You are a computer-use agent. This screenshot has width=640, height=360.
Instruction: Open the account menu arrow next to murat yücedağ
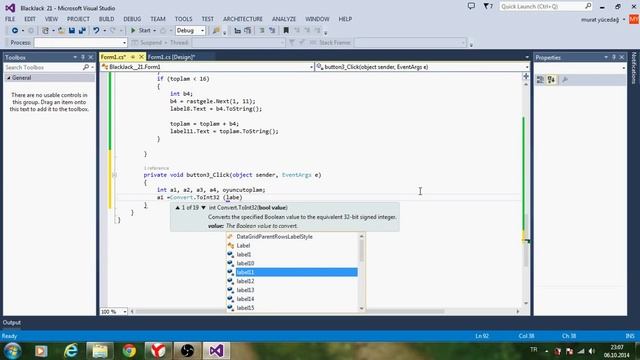pyautogui.click(x=624, y=20)
